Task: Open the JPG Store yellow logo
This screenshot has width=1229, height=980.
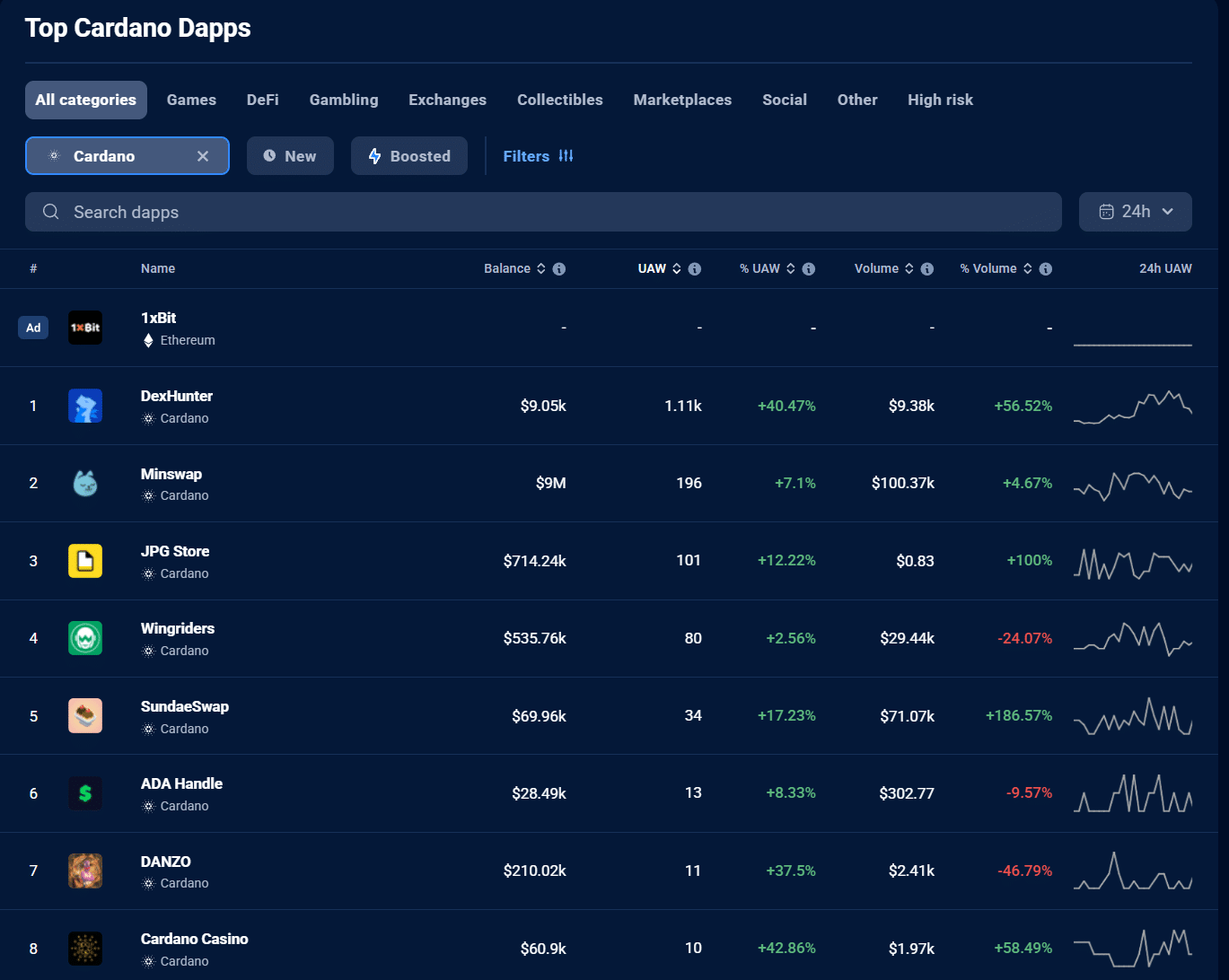Action: [85, 561]
